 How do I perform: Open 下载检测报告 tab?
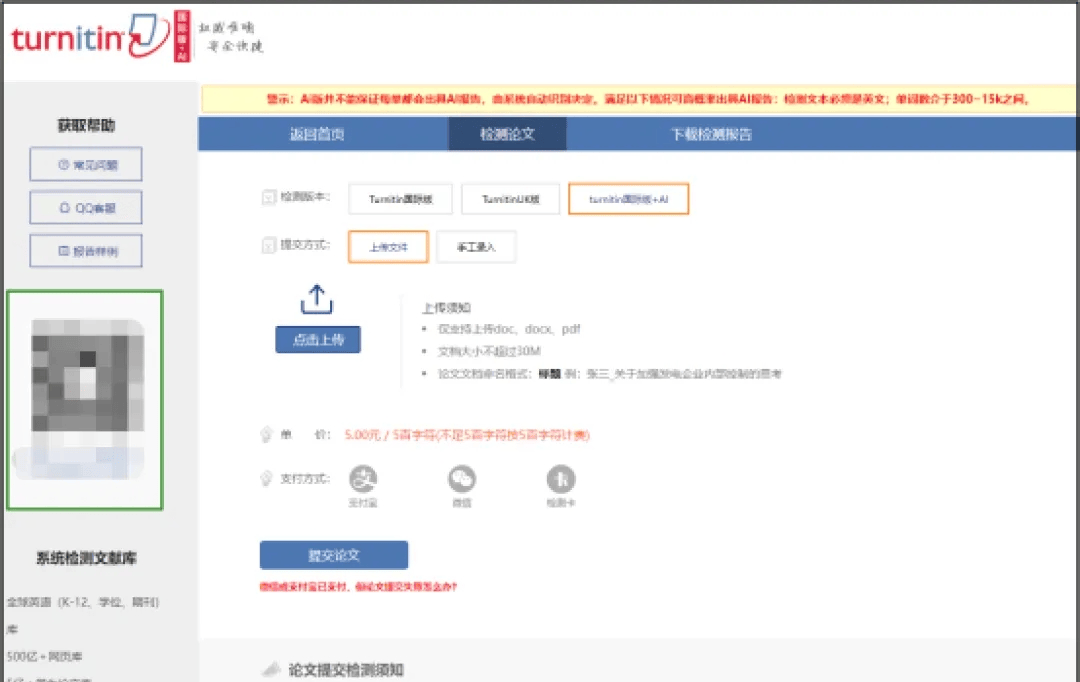[712, 134]
